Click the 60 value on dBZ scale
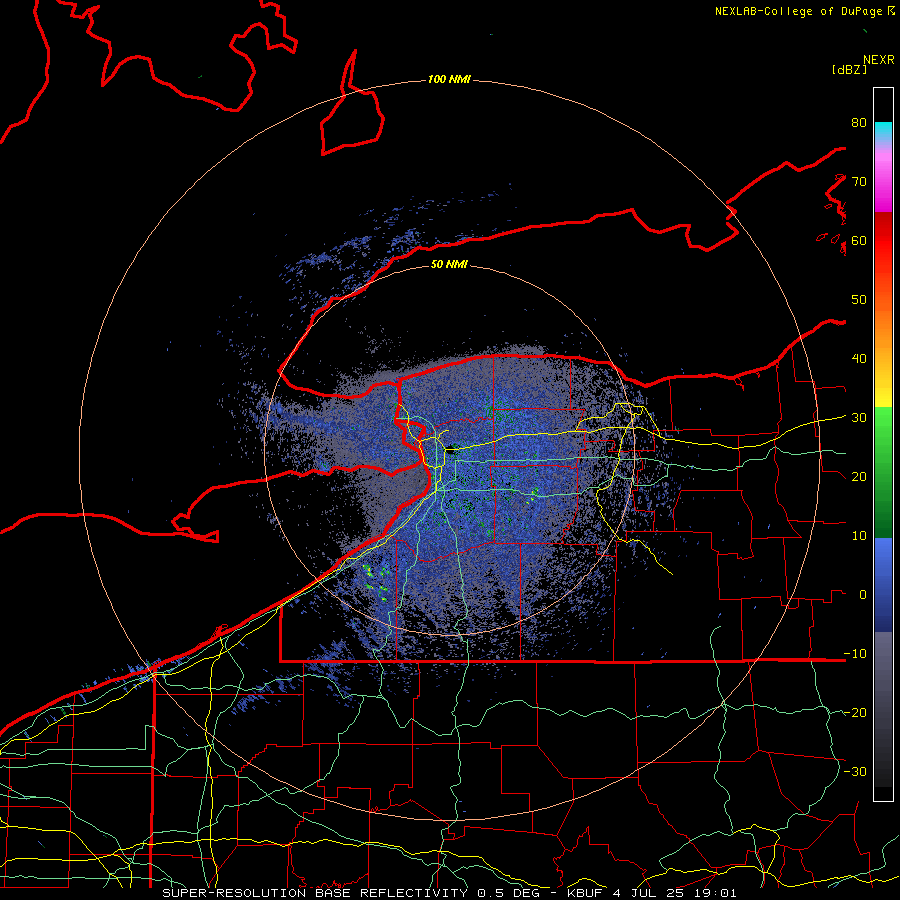Viewport: 900px width, 900px height. [x=859, y=241]
